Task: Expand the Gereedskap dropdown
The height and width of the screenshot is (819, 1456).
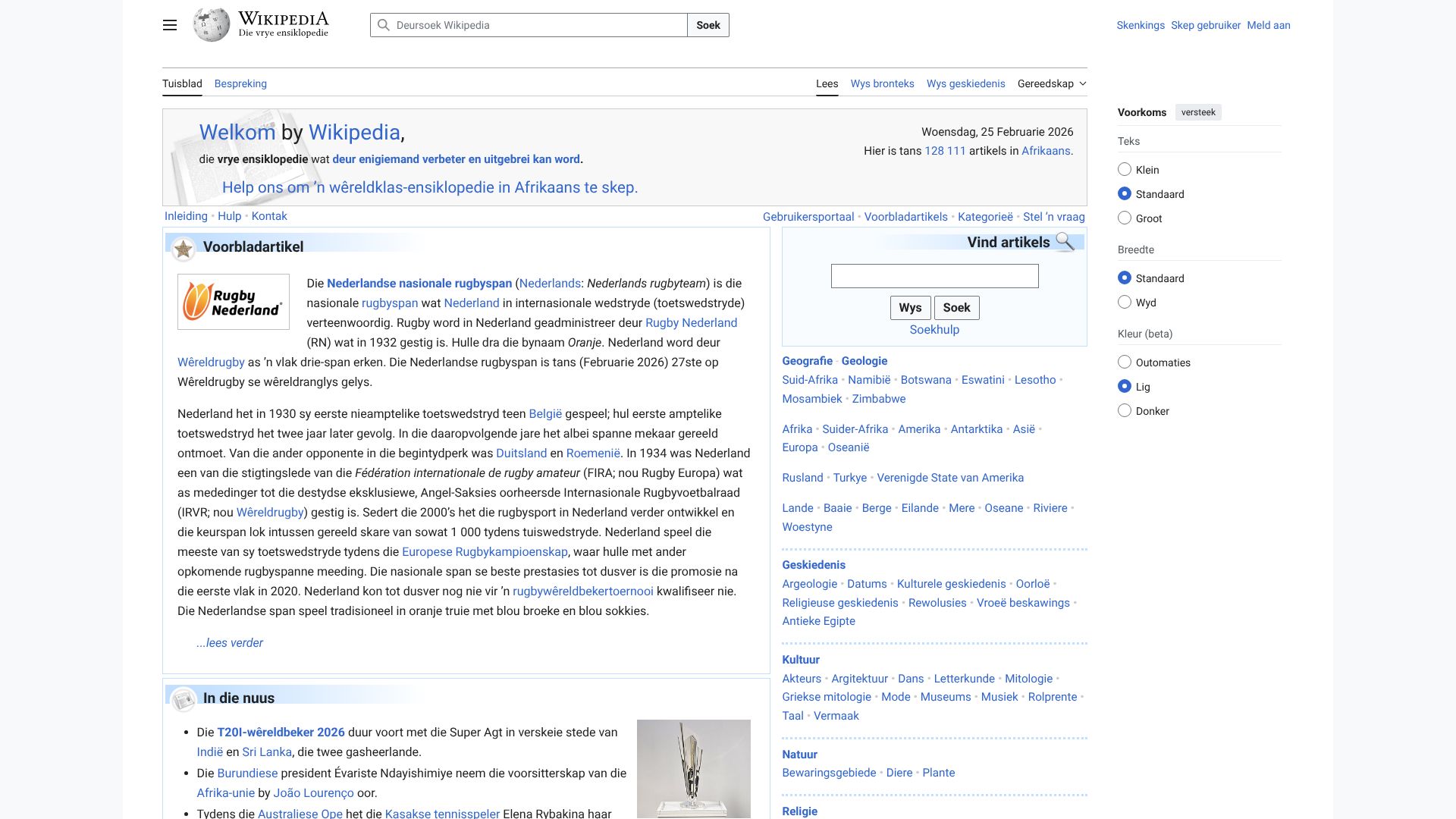Action: click(x=1052, y=83)
